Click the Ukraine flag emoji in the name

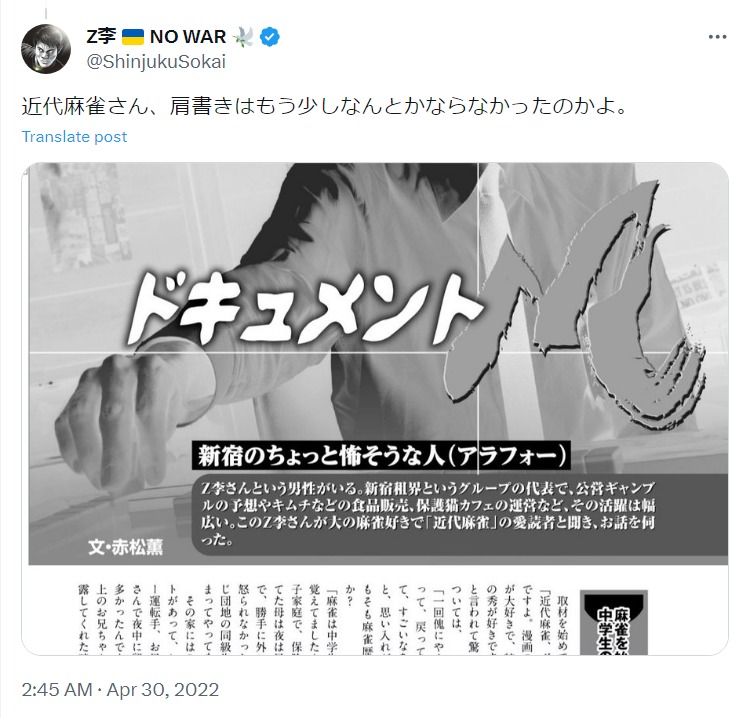tap(133, 37)
